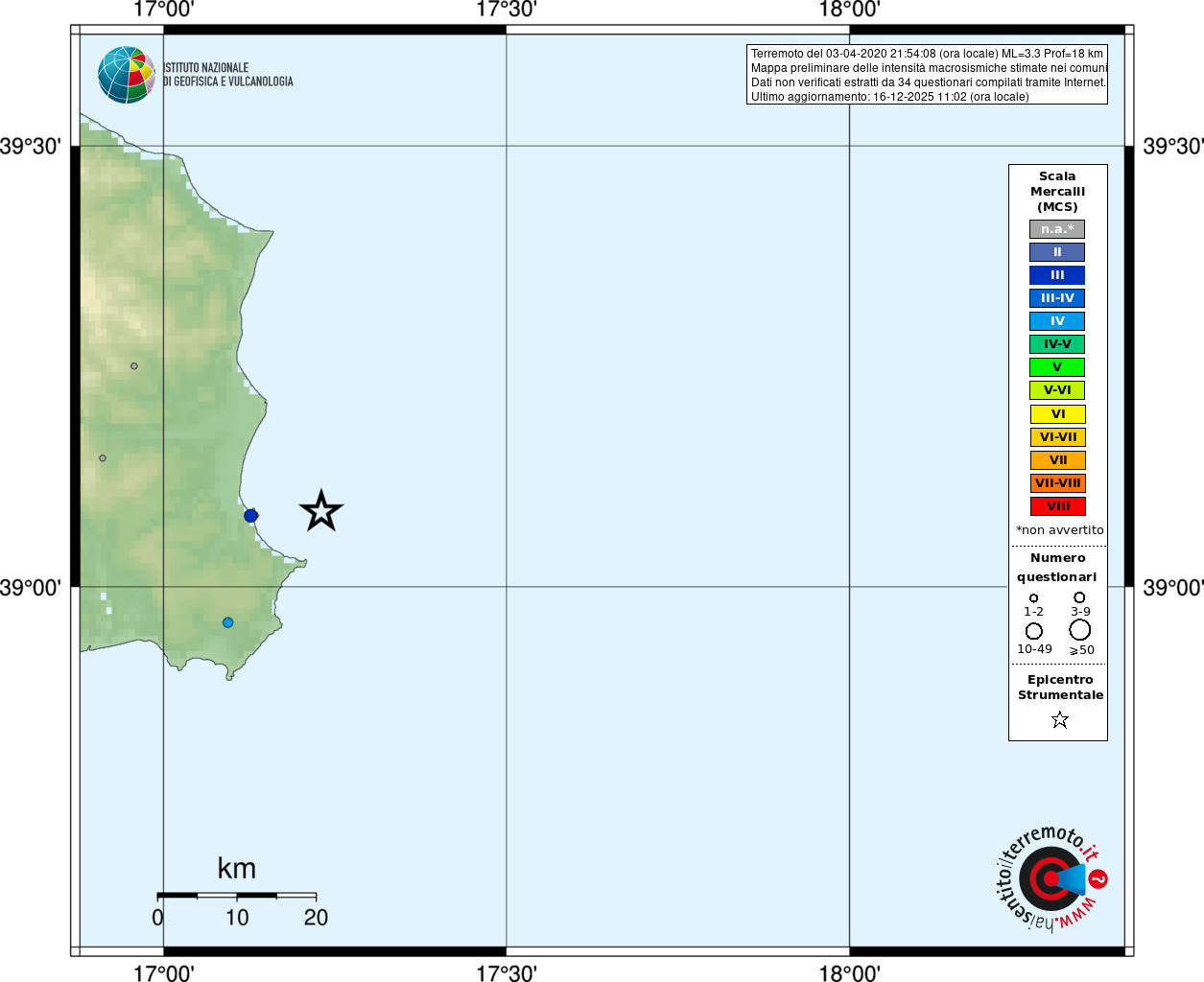The height and width of the screenshot is (982, 1204).
Task: Click the right 39°30' latitude label
Action: 1173,147
